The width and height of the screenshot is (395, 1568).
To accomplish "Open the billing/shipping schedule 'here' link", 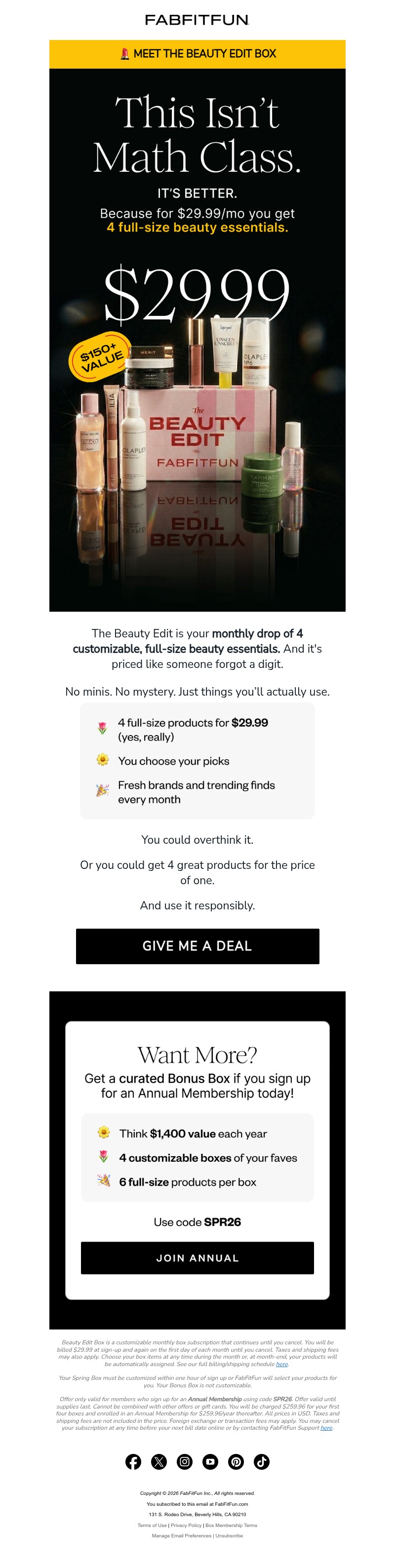I will 282,1364.
